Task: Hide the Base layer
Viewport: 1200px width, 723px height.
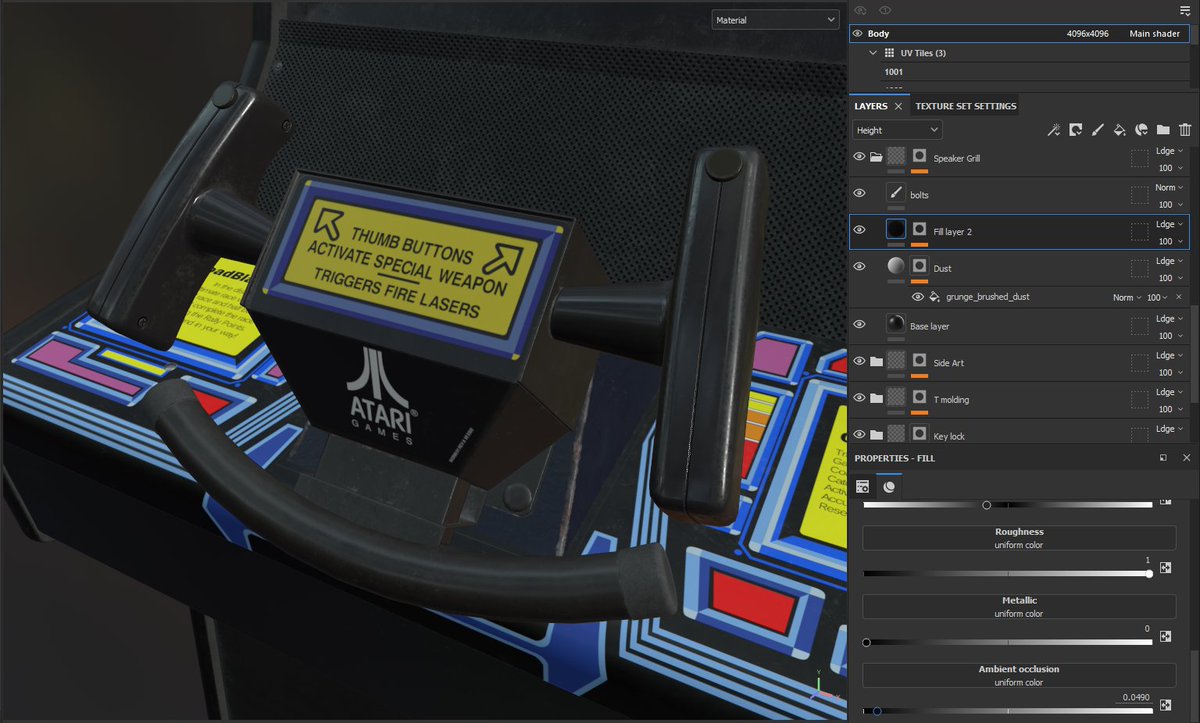Action: click(859, 324)
